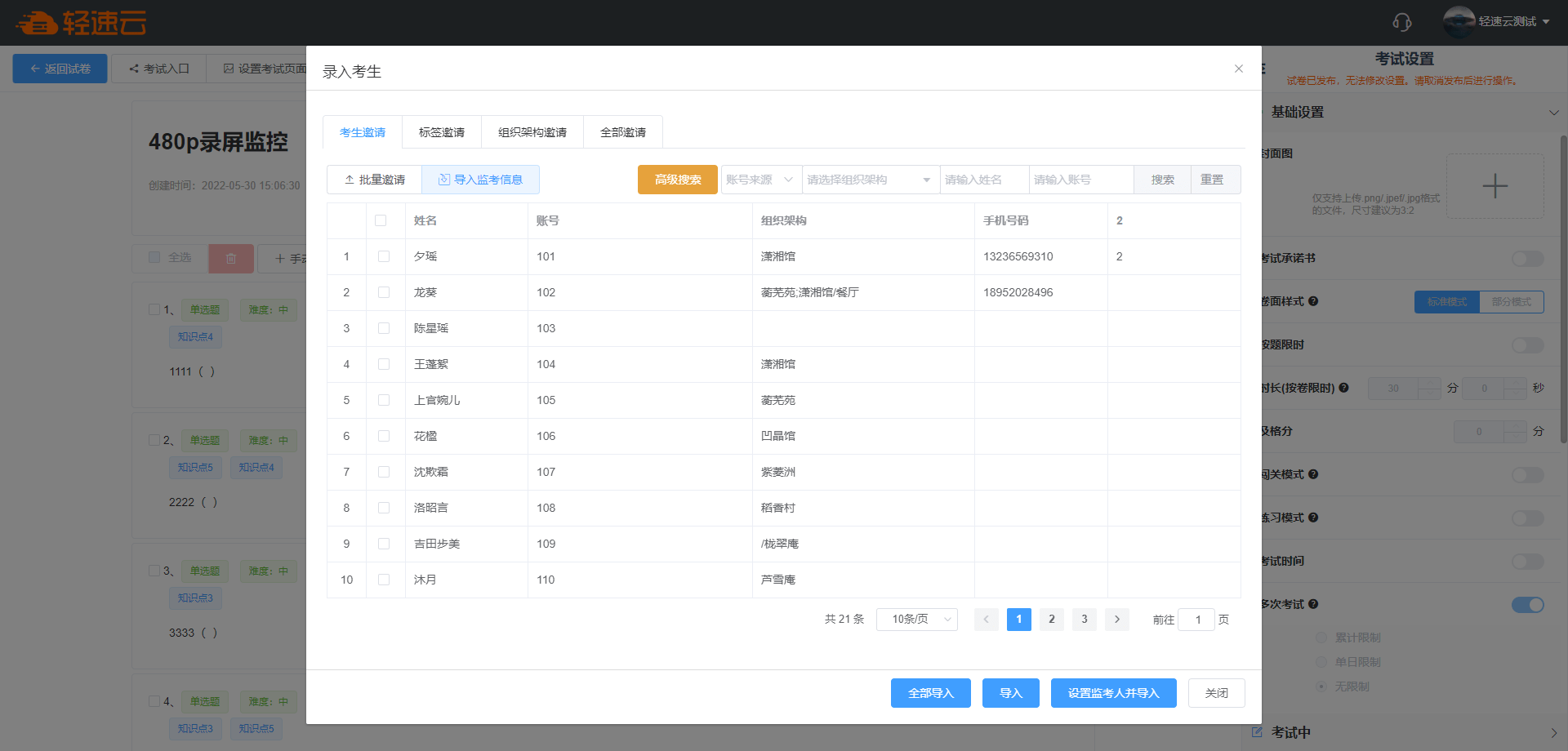Open the 账号来源 dropdown

759,180
